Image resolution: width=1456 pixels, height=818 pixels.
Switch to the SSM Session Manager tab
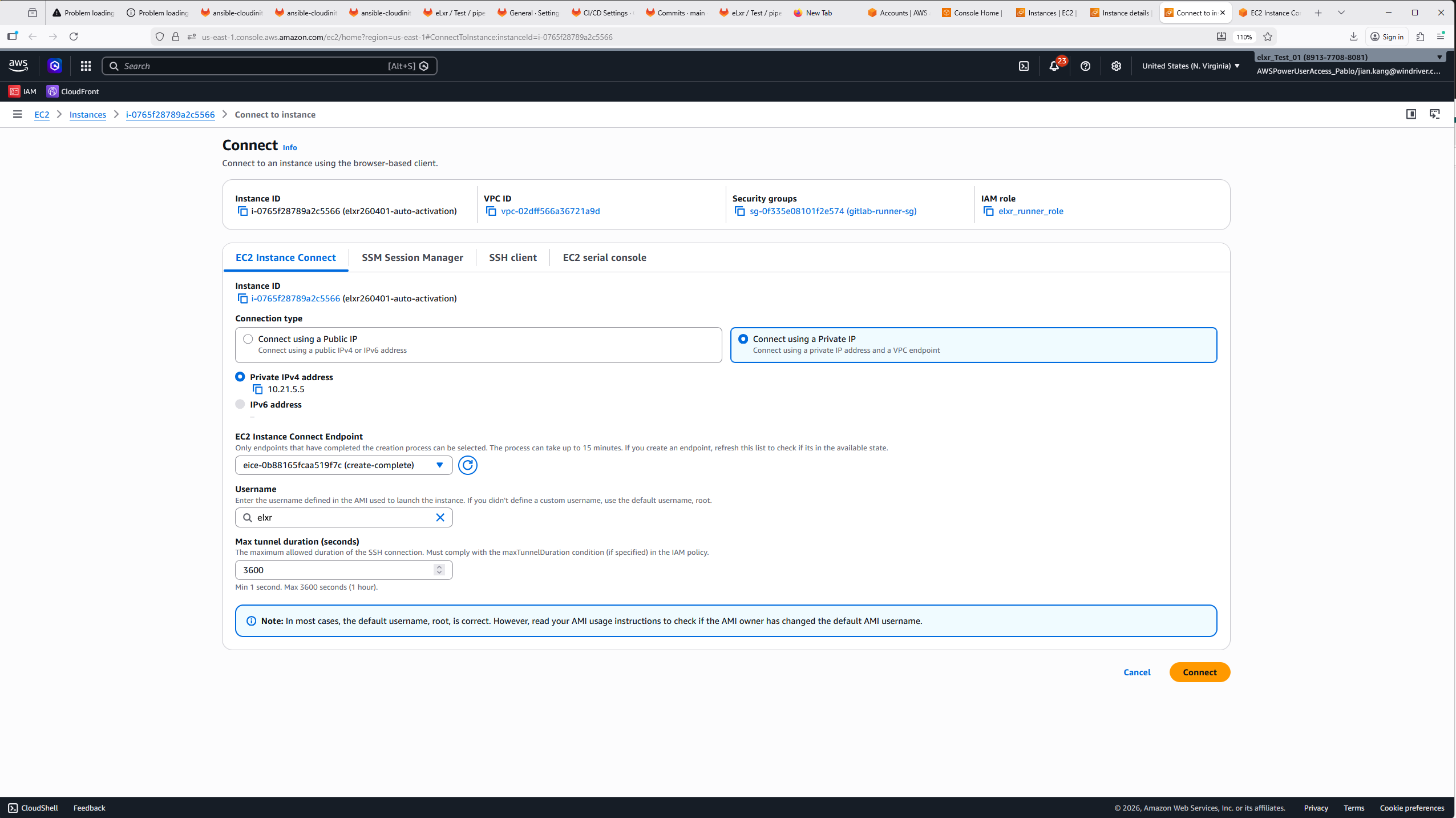(412, 257)
